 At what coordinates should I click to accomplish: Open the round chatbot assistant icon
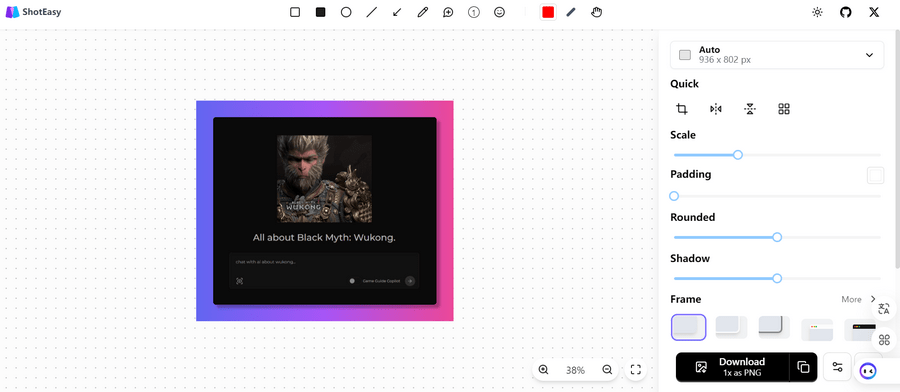click(x=868, y=371)
